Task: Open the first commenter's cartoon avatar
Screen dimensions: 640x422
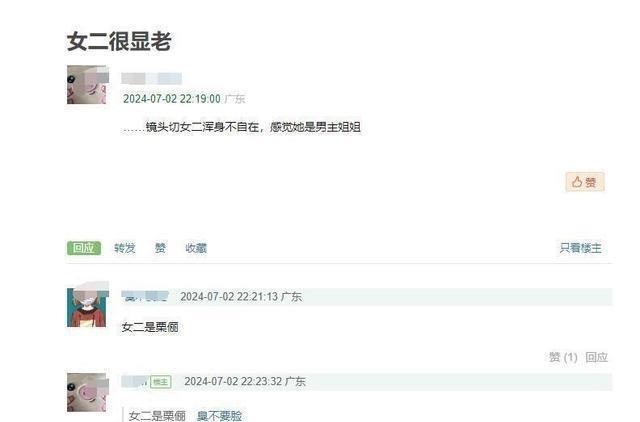Action: (88, 305)
